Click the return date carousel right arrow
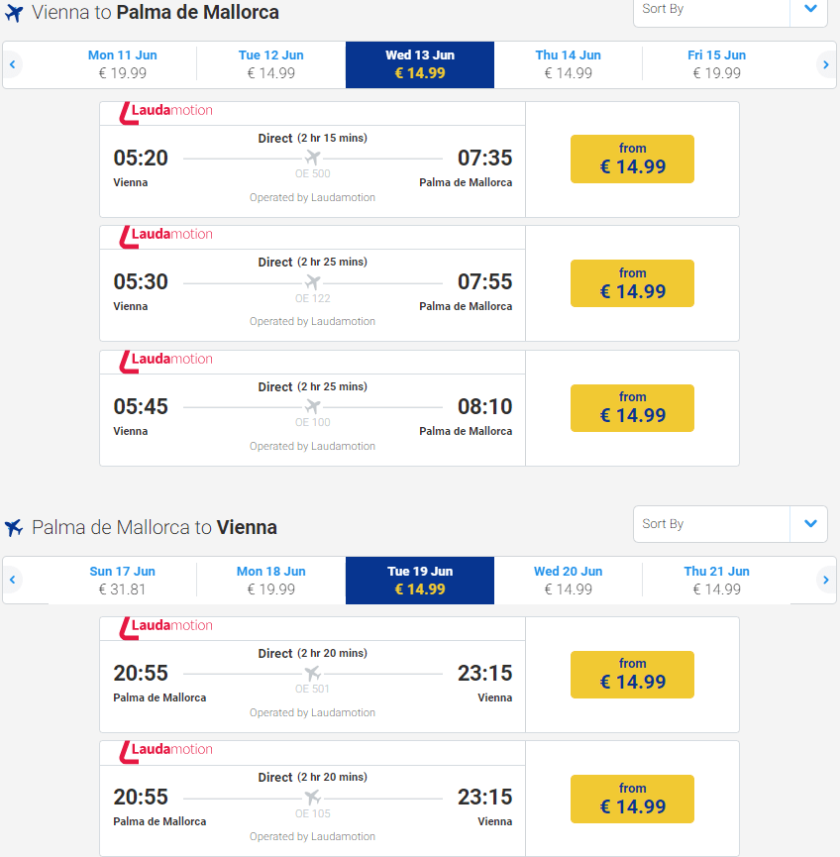This screenshot has height=857, width=840. coord(826,580)
